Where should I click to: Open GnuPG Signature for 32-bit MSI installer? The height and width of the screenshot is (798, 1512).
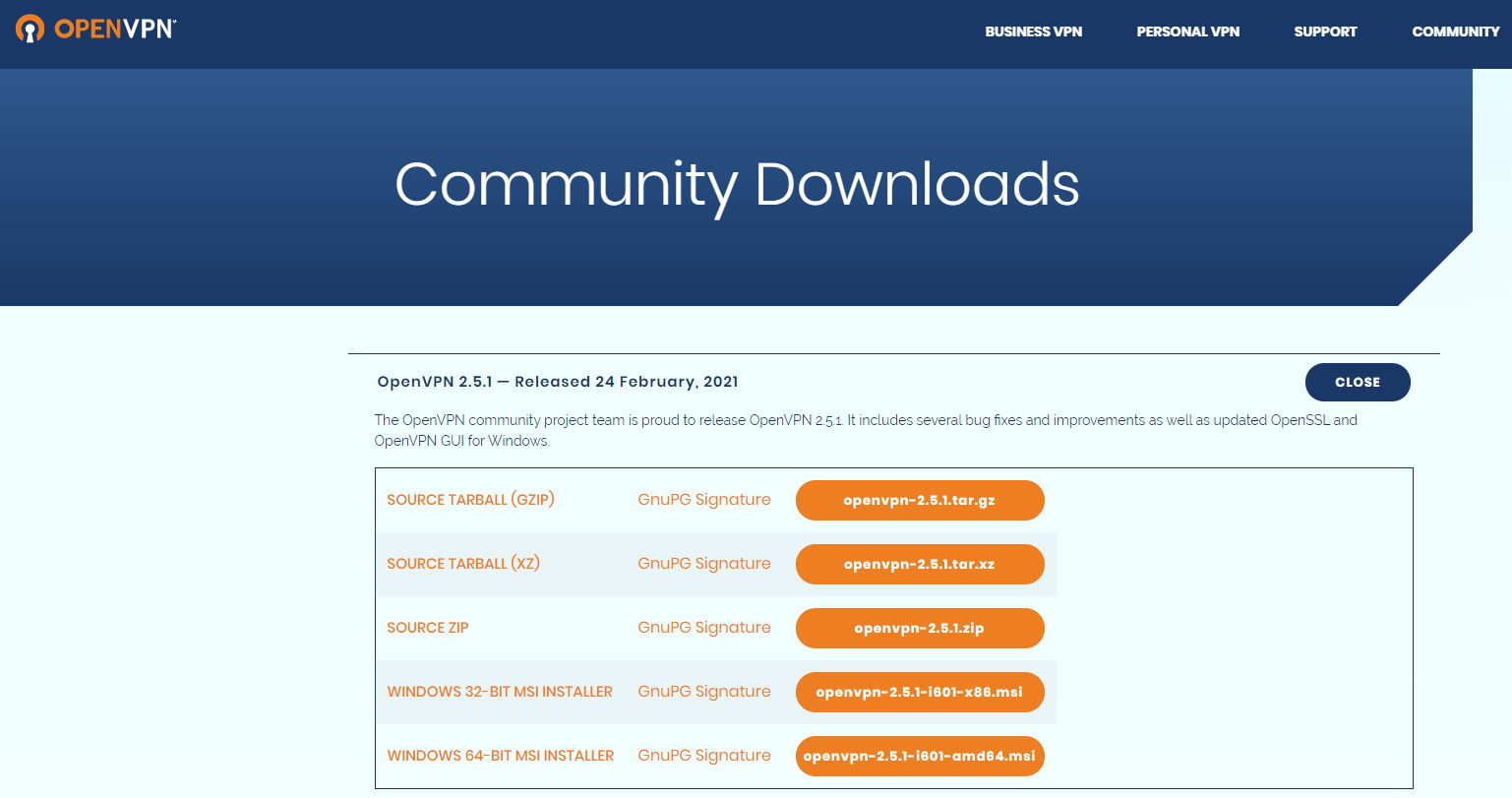[704, 692]
